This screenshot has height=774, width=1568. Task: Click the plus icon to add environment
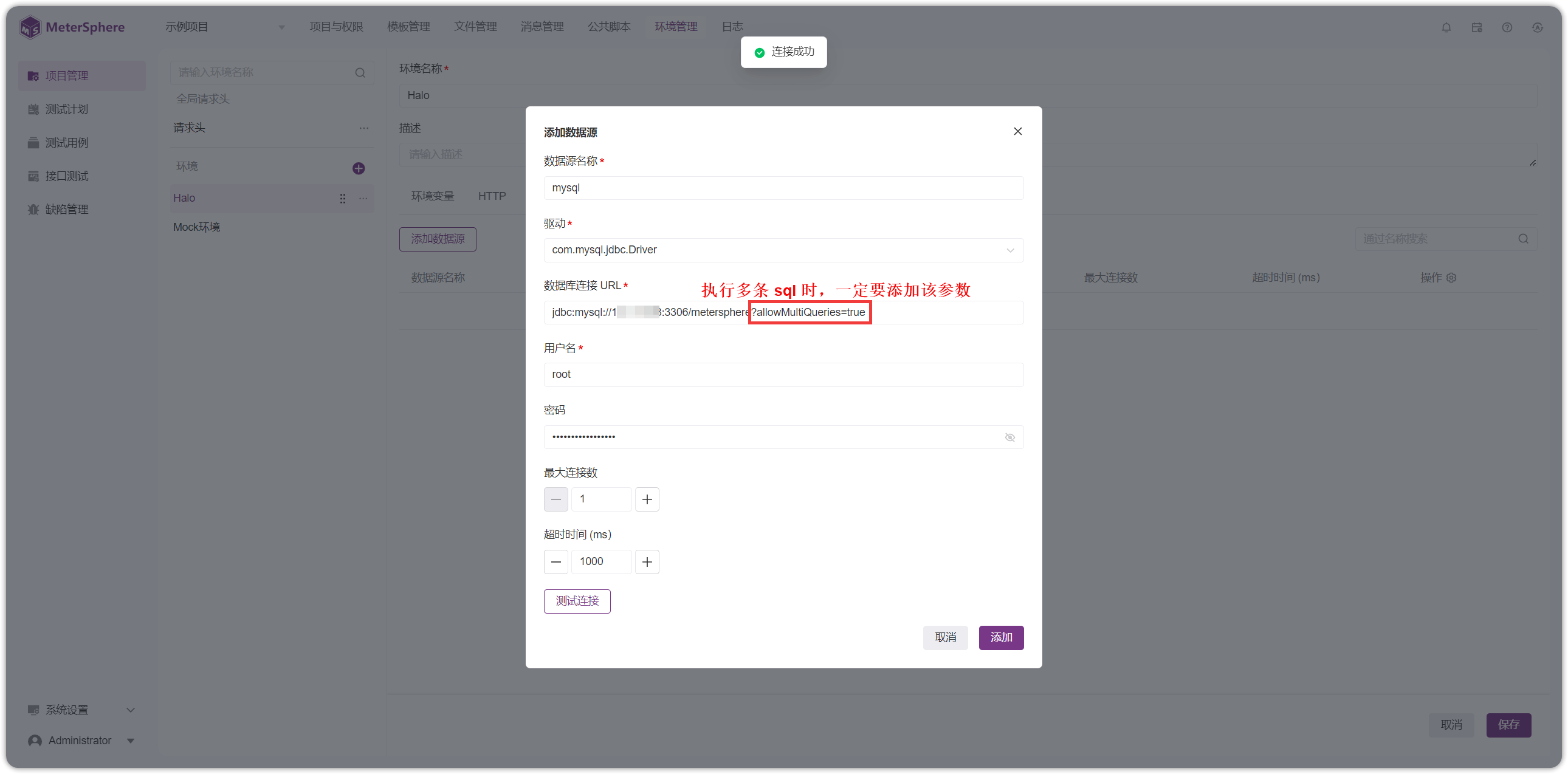pos(359,168)
